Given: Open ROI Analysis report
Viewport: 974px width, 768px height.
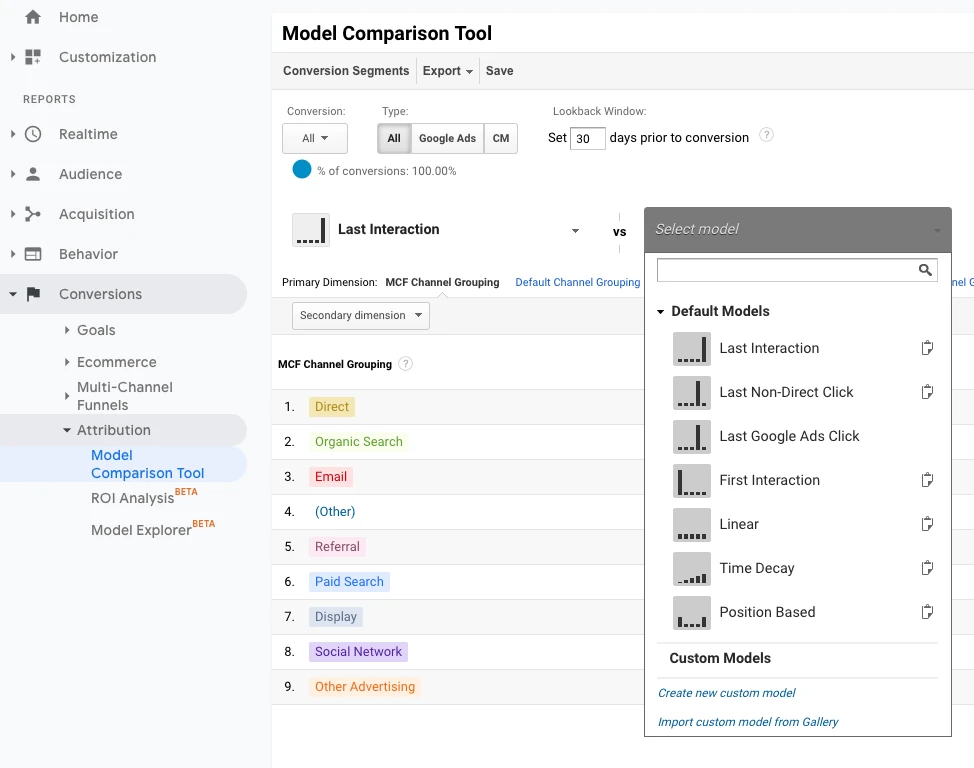Looking at the screenshot, I should [x=132, y=498].
